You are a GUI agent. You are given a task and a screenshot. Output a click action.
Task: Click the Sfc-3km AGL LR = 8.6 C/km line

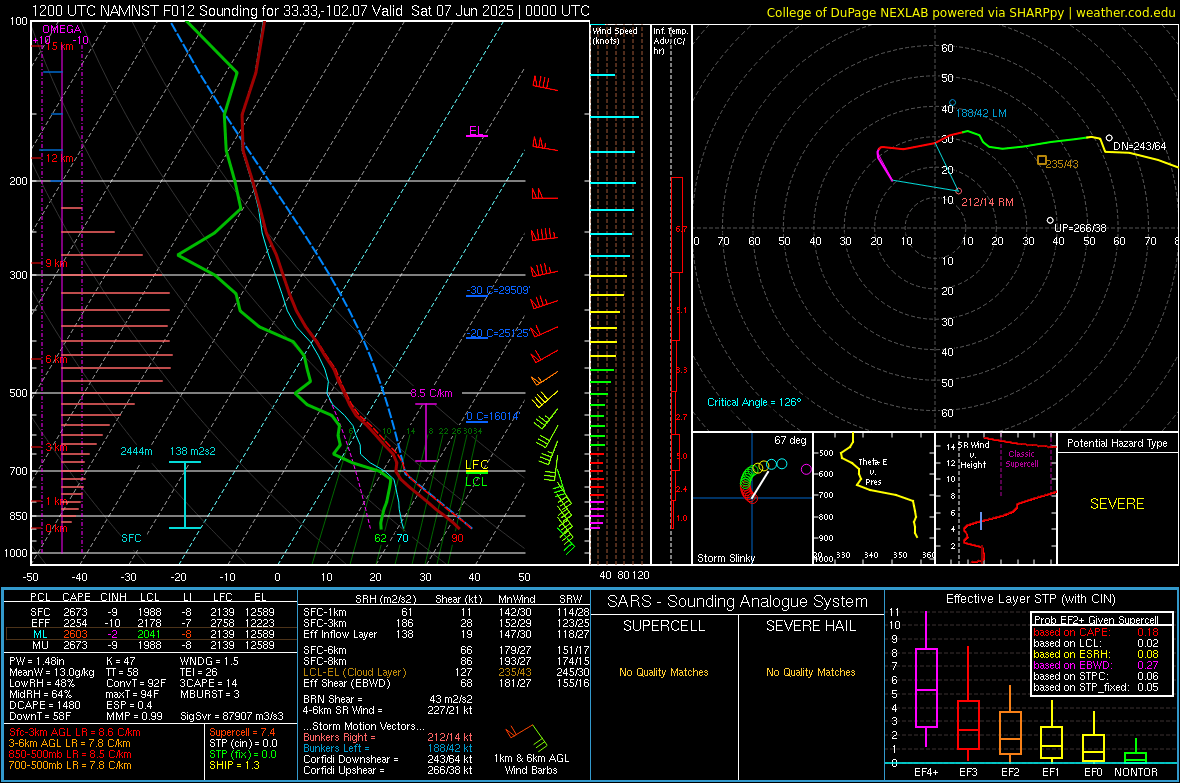75,732
